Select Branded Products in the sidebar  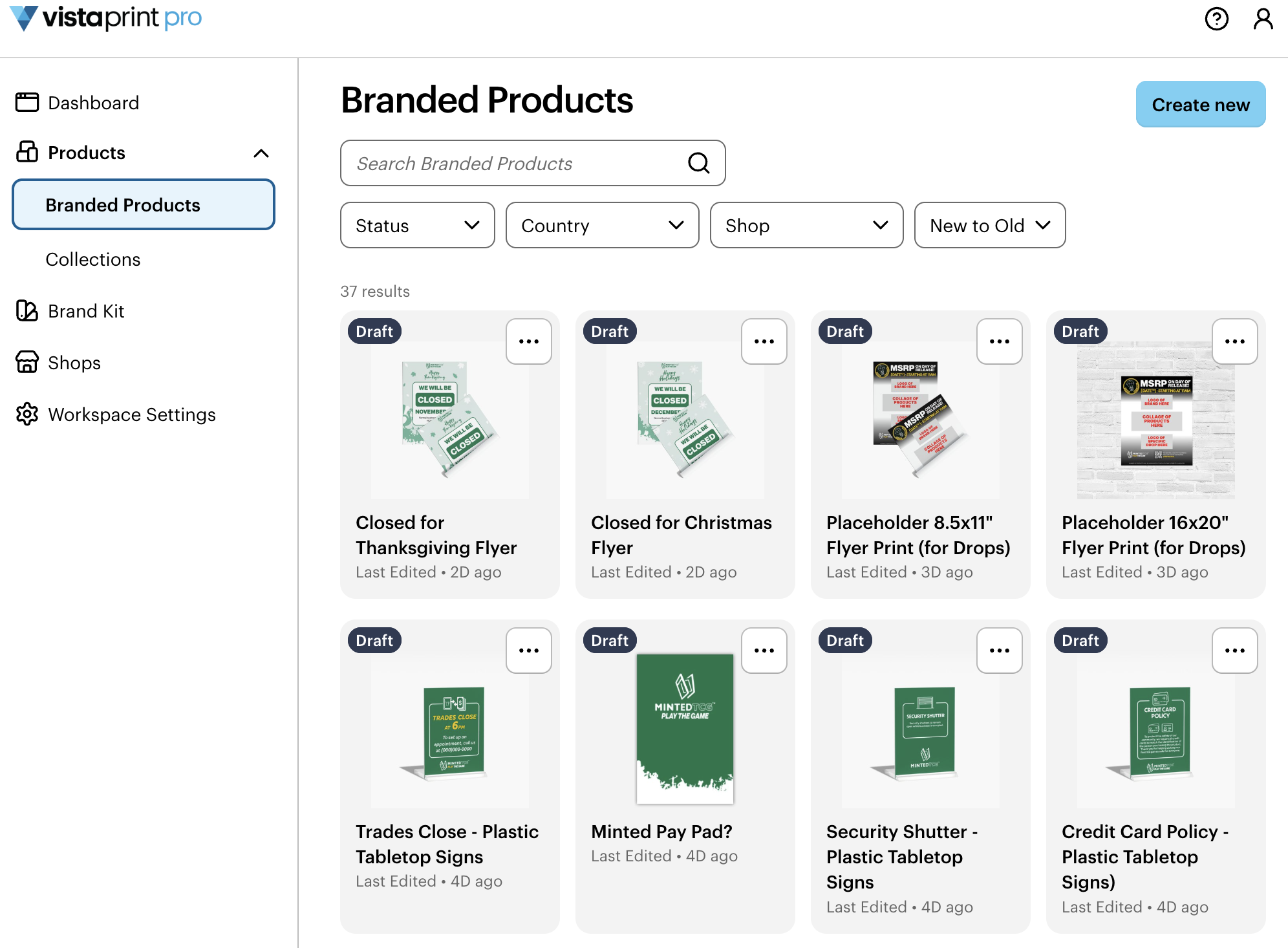pyautogui.click(x=144, y=205)
